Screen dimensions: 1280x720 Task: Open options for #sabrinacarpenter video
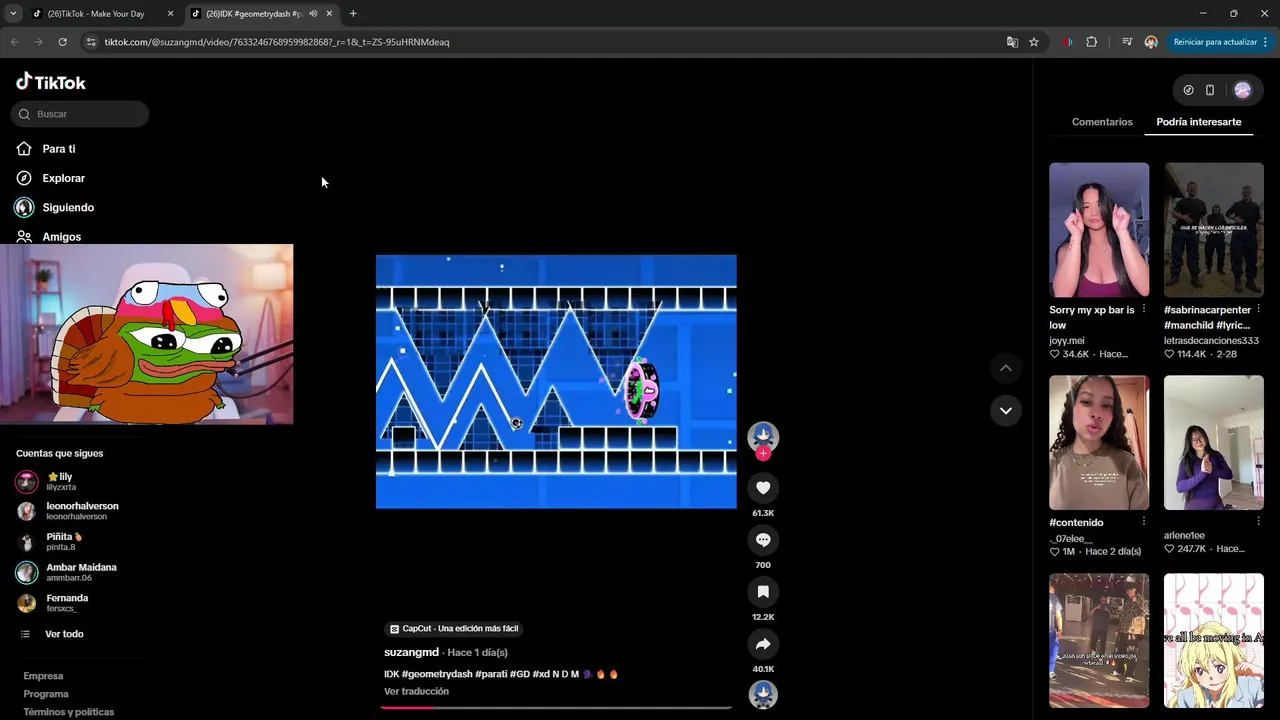coord(1258,310)
